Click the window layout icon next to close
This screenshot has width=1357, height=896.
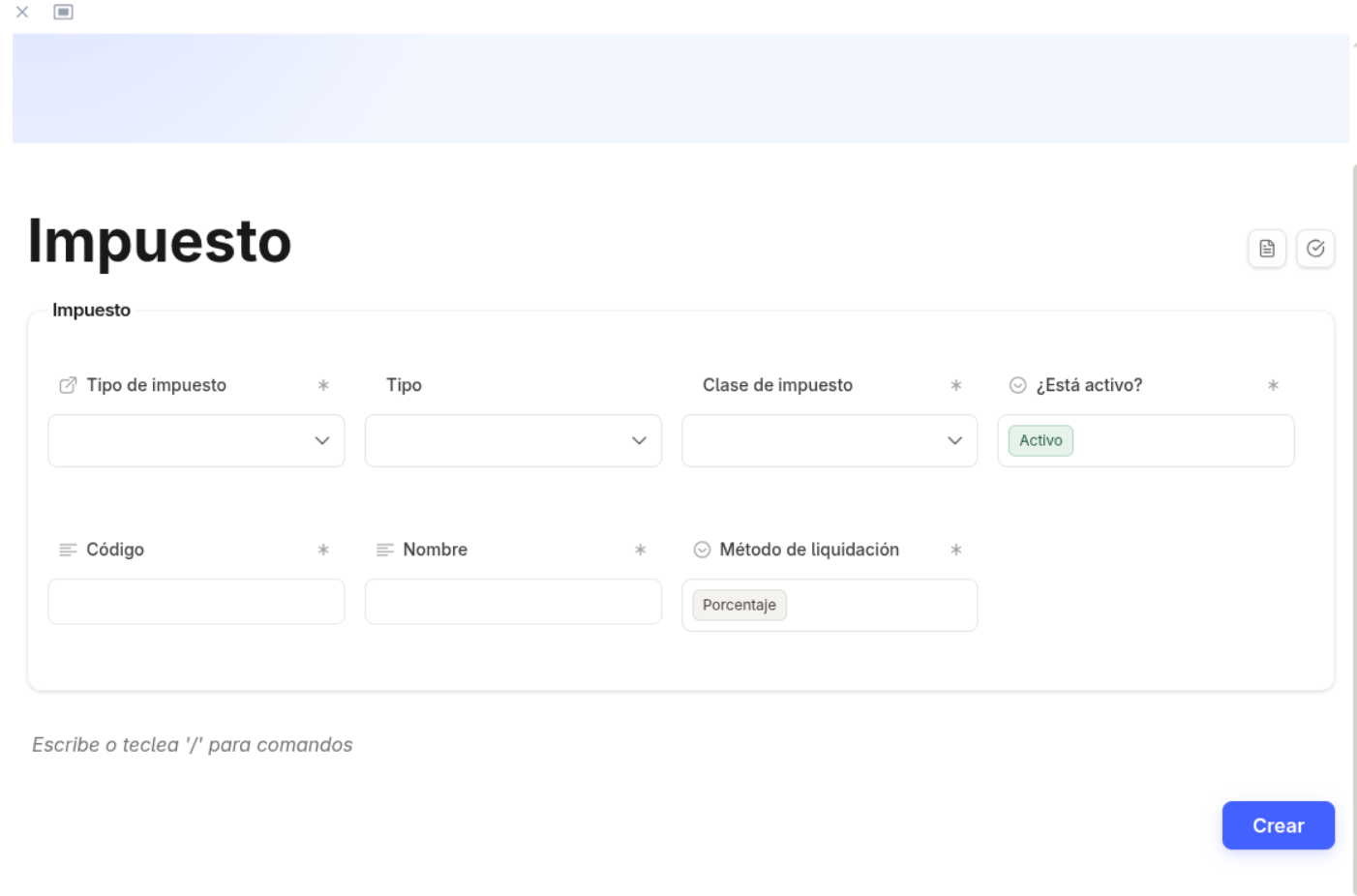pos(63,12)
